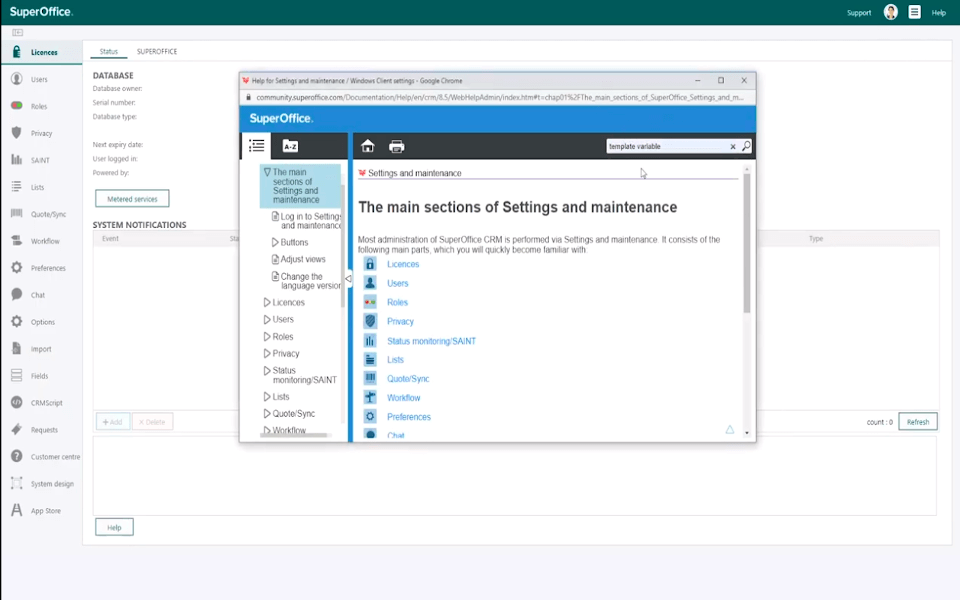The image size is (960, 600).
Task: Open the Customer centre question icon
Action: point(17,456)
